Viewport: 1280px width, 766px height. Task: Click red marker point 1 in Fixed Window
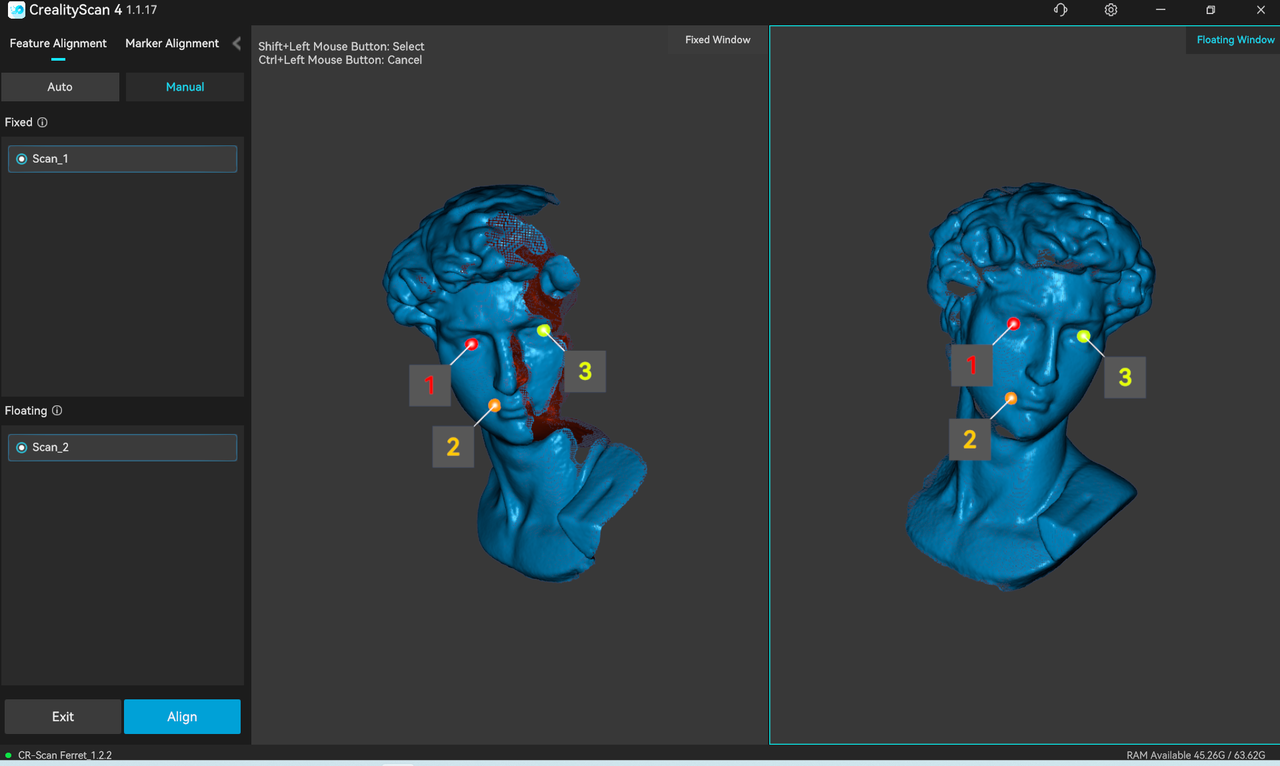[472, 344]
